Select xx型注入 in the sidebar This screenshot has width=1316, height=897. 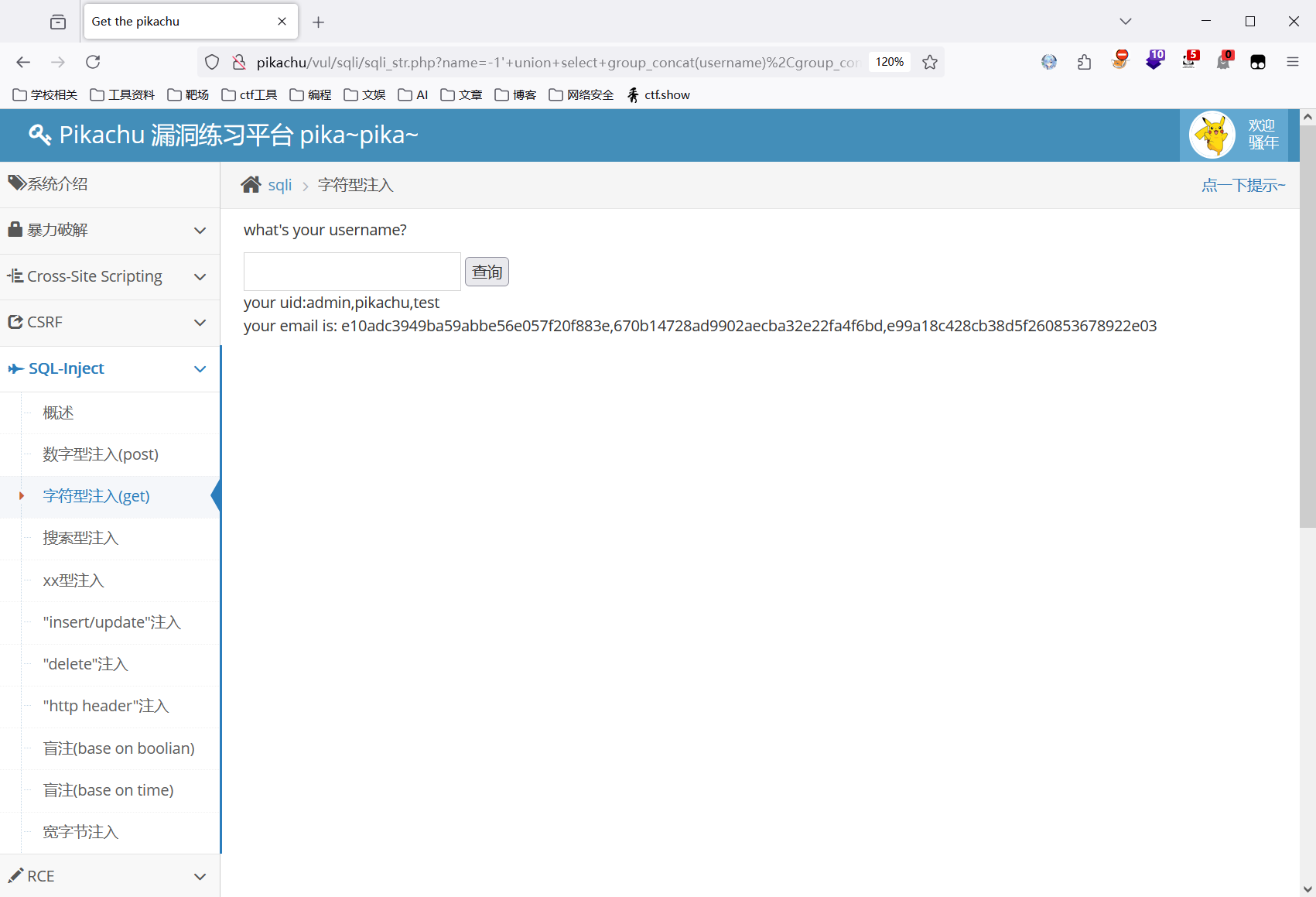(110, 580)
